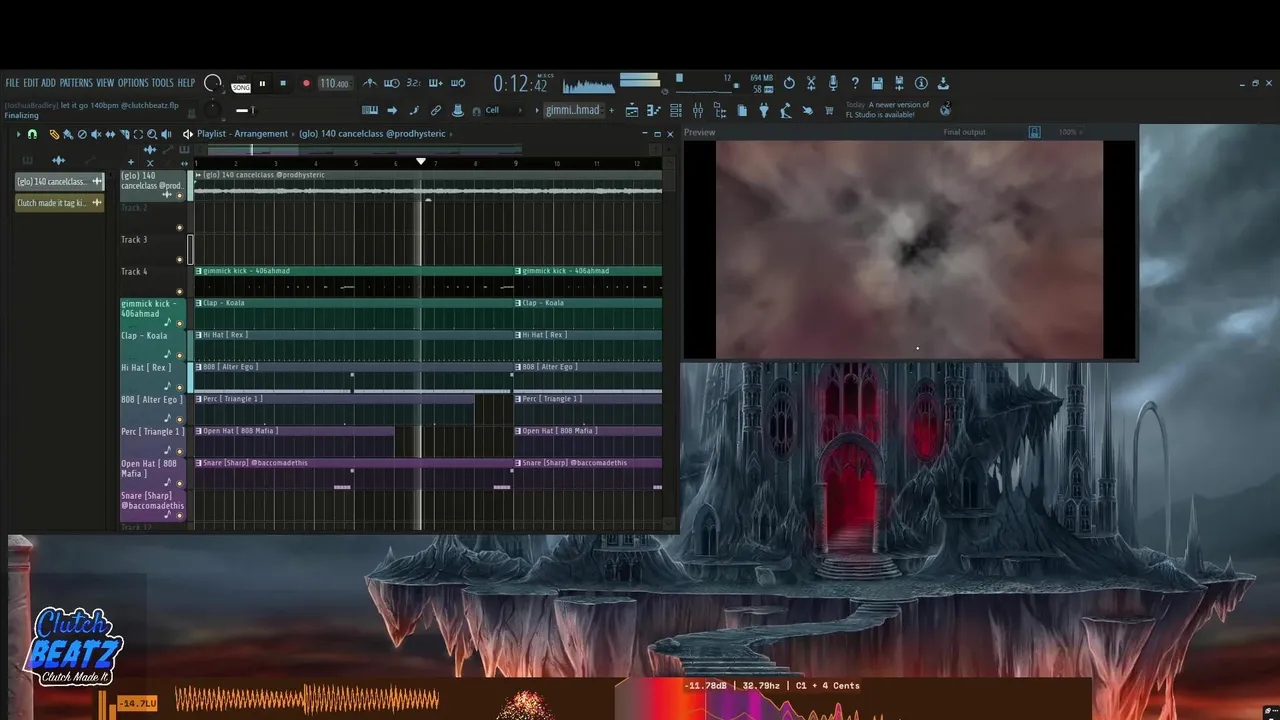
Task: Open the help question mark icon
Action: pos(855,83)
